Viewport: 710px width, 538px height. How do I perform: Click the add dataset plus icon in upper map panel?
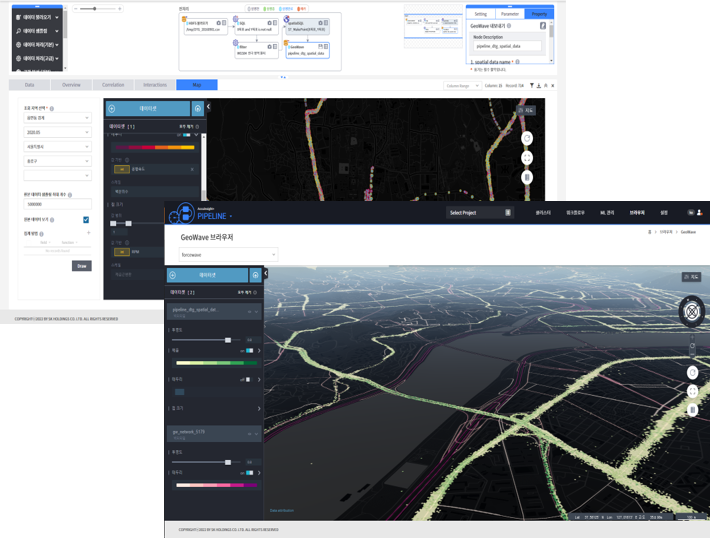point(112,109)
